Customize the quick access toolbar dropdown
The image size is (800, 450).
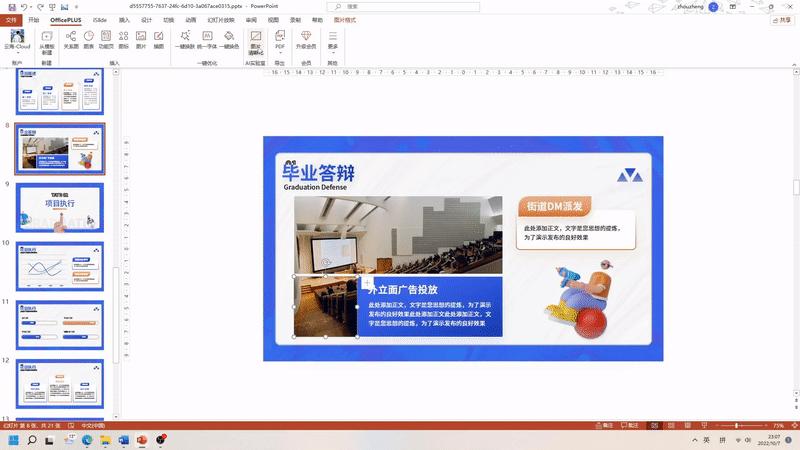(77, 7)
